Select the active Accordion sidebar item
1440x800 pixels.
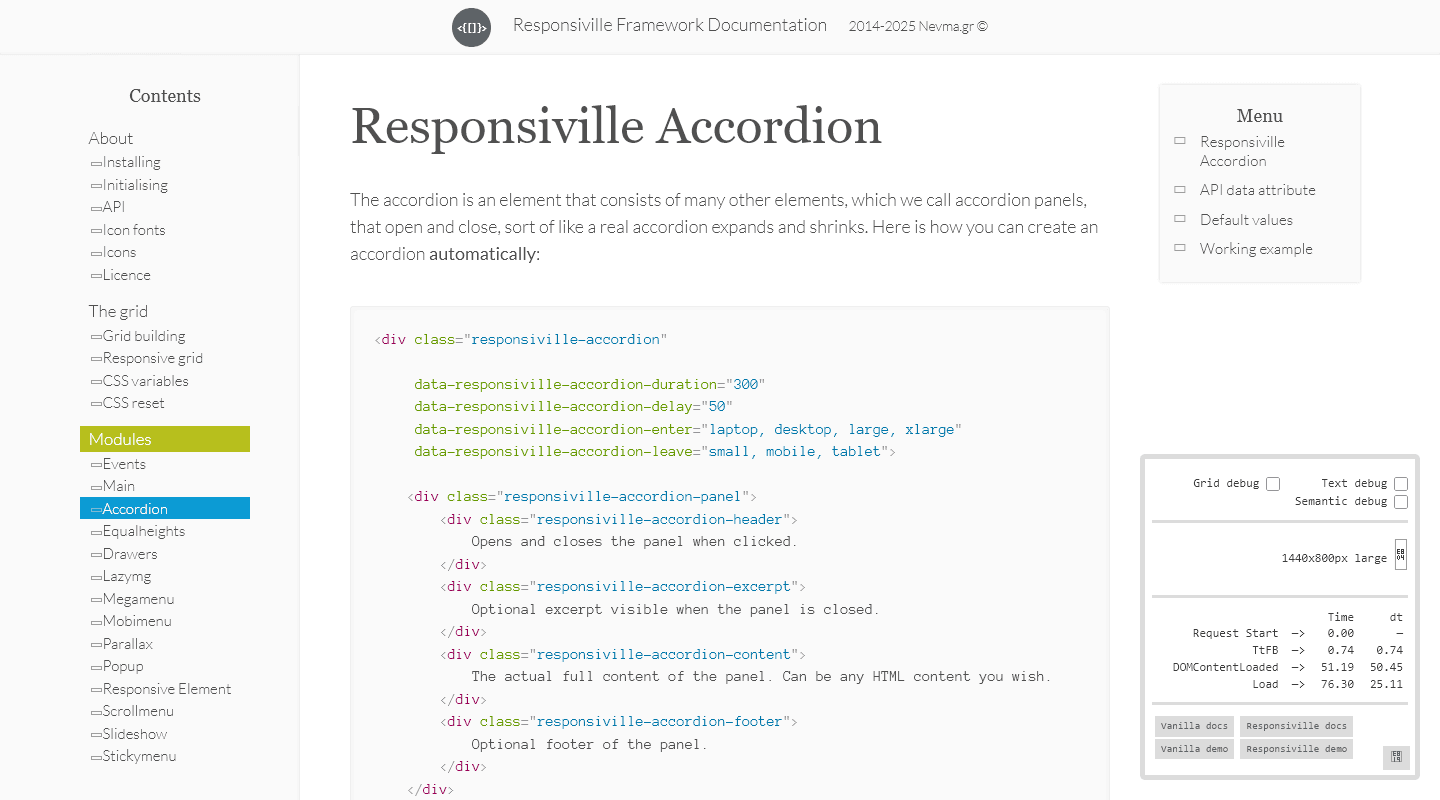pos(165,508)
